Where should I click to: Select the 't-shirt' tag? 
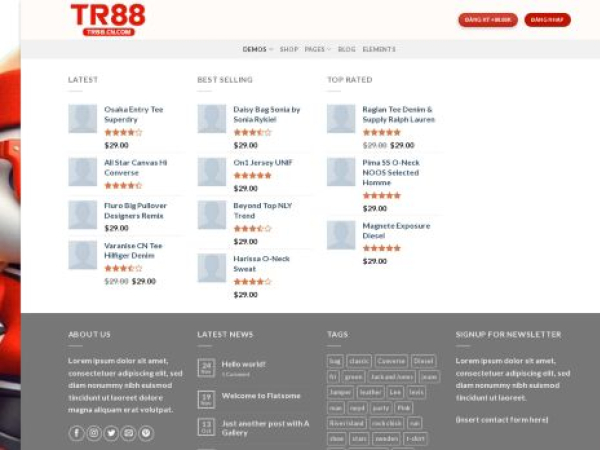pos(416,439)
